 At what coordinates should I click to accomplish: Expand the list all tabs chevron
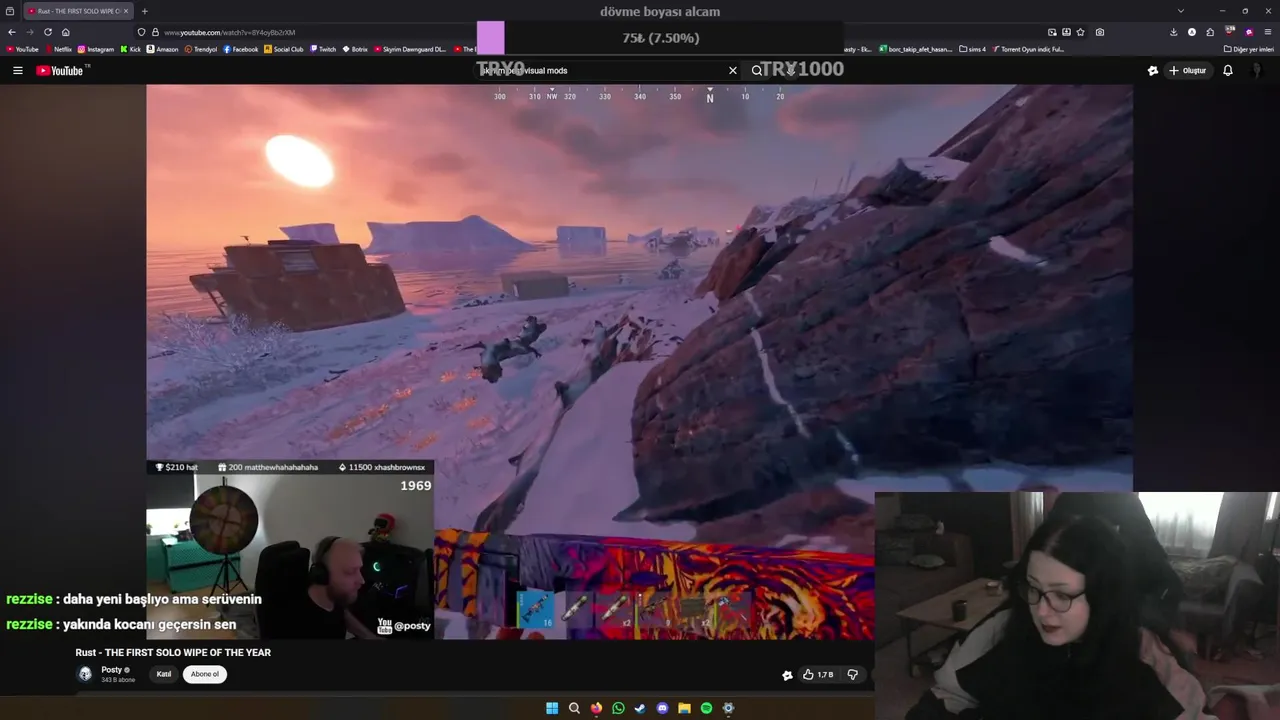coord(1181,11)
